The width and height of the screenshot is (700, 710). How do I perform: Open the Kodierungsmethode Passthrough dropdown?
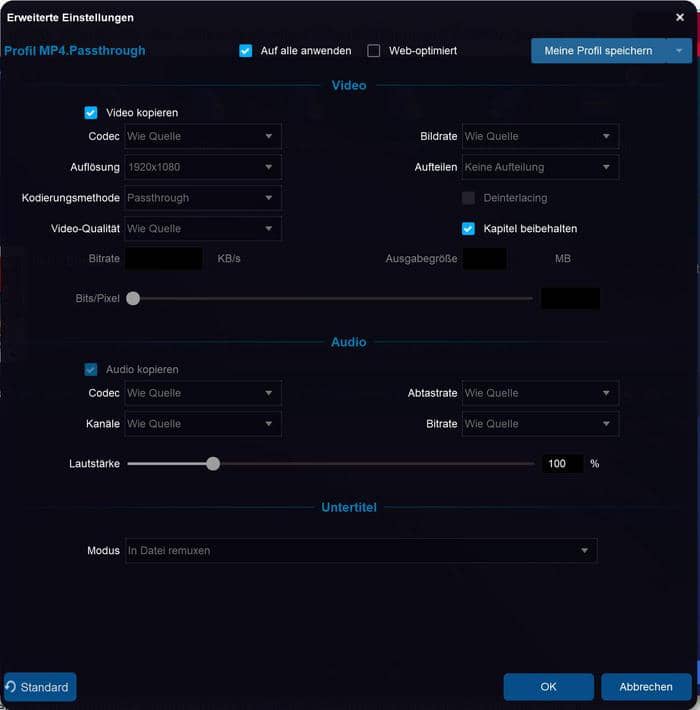pyautogui.click(x=202, y=198)
